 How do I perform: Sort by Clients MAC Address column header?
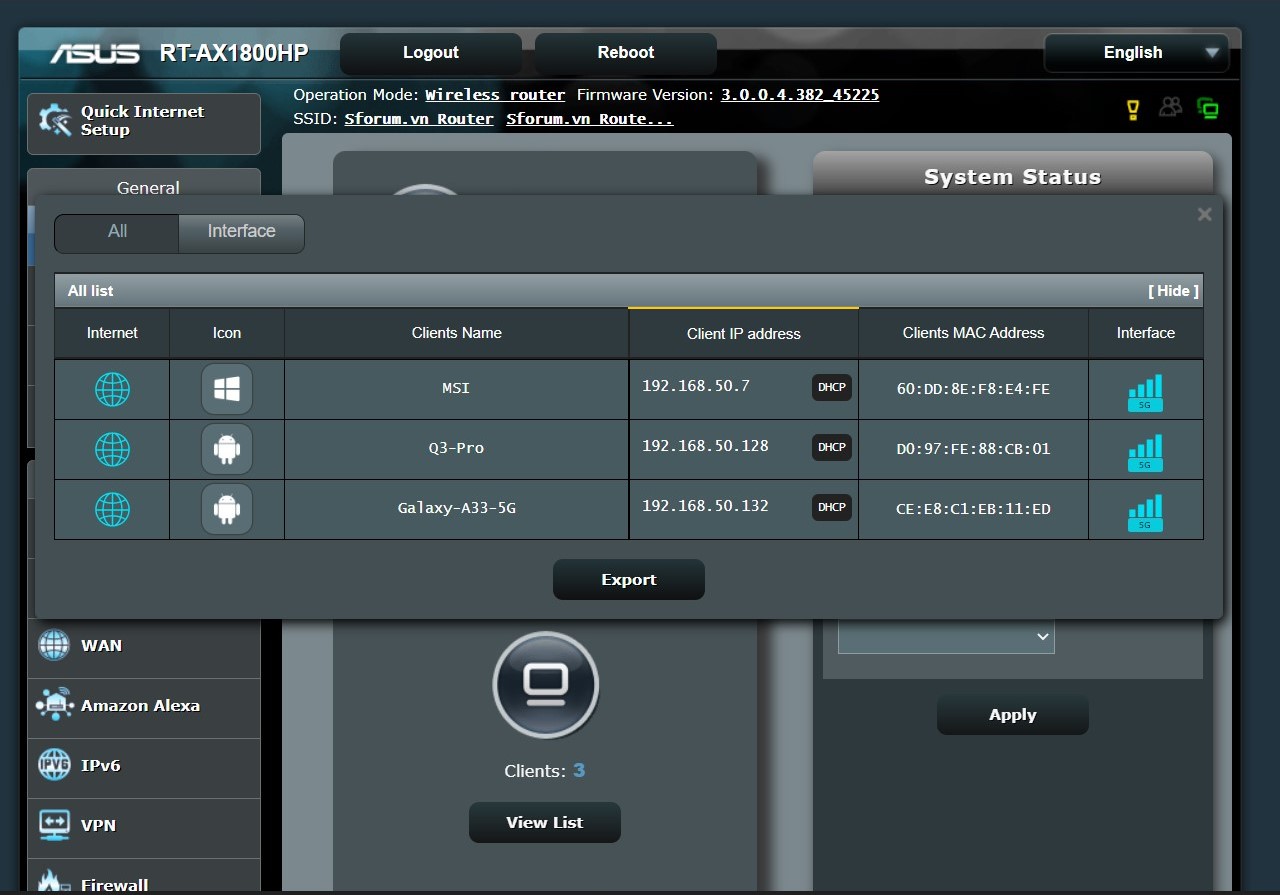click(973, 333)
